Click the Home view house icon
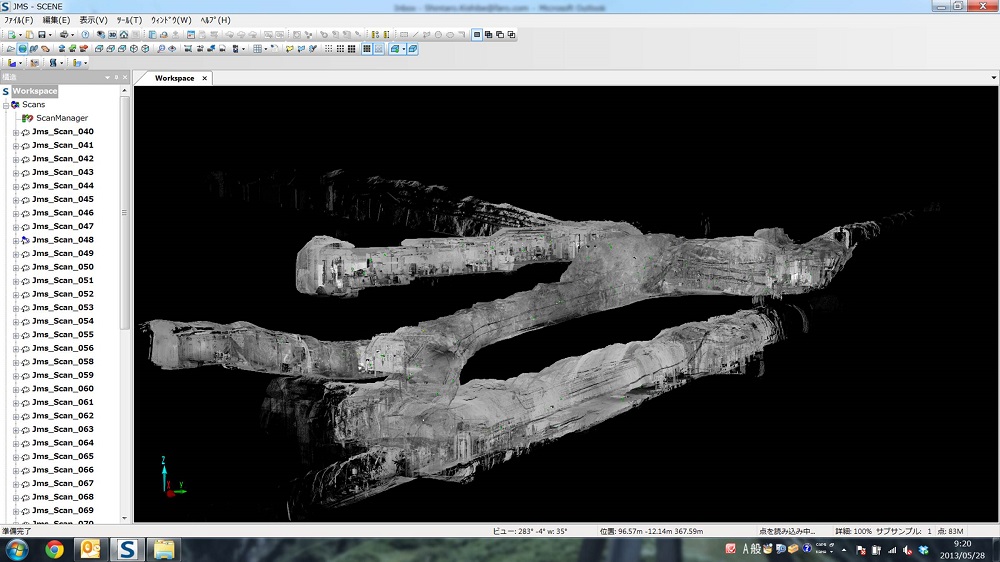This screenshot has width=1000, height=562. click(x=124, y=34)
